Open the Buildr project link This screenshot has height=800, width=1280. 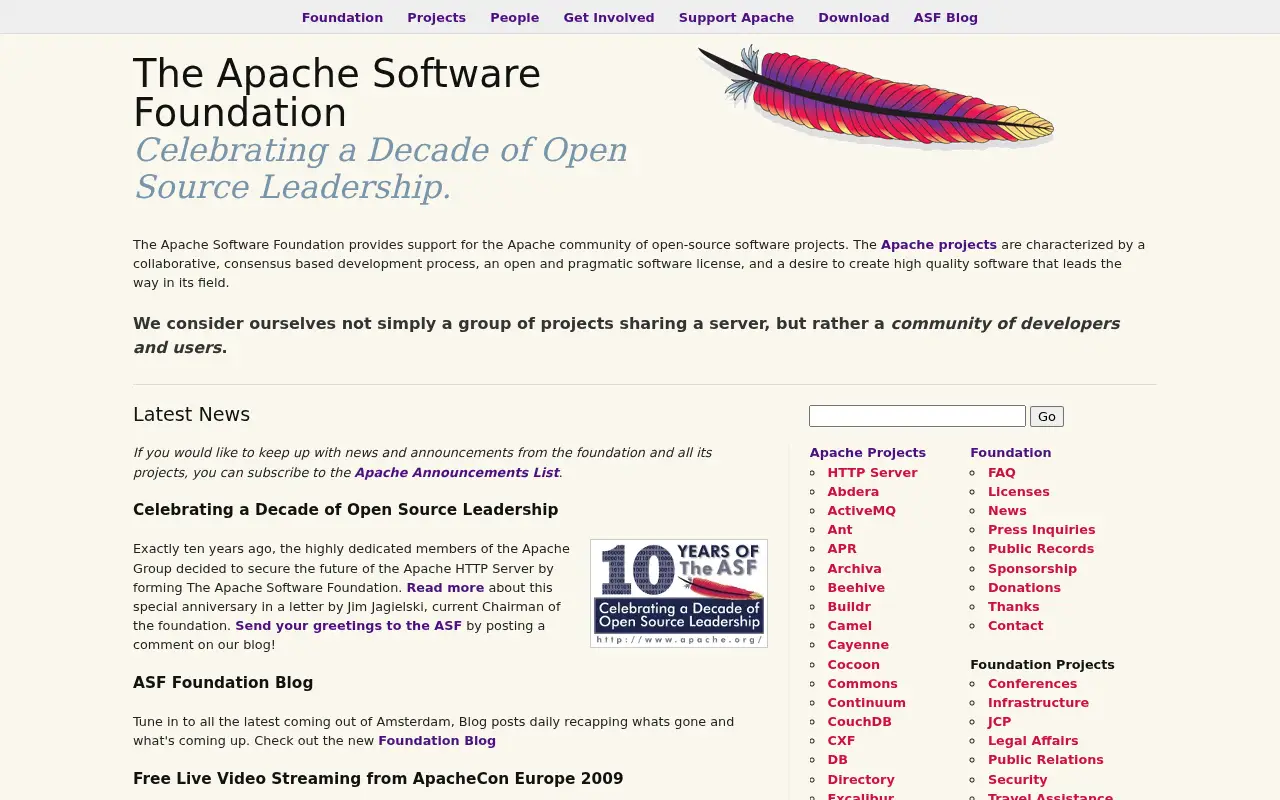coord(848,606)
